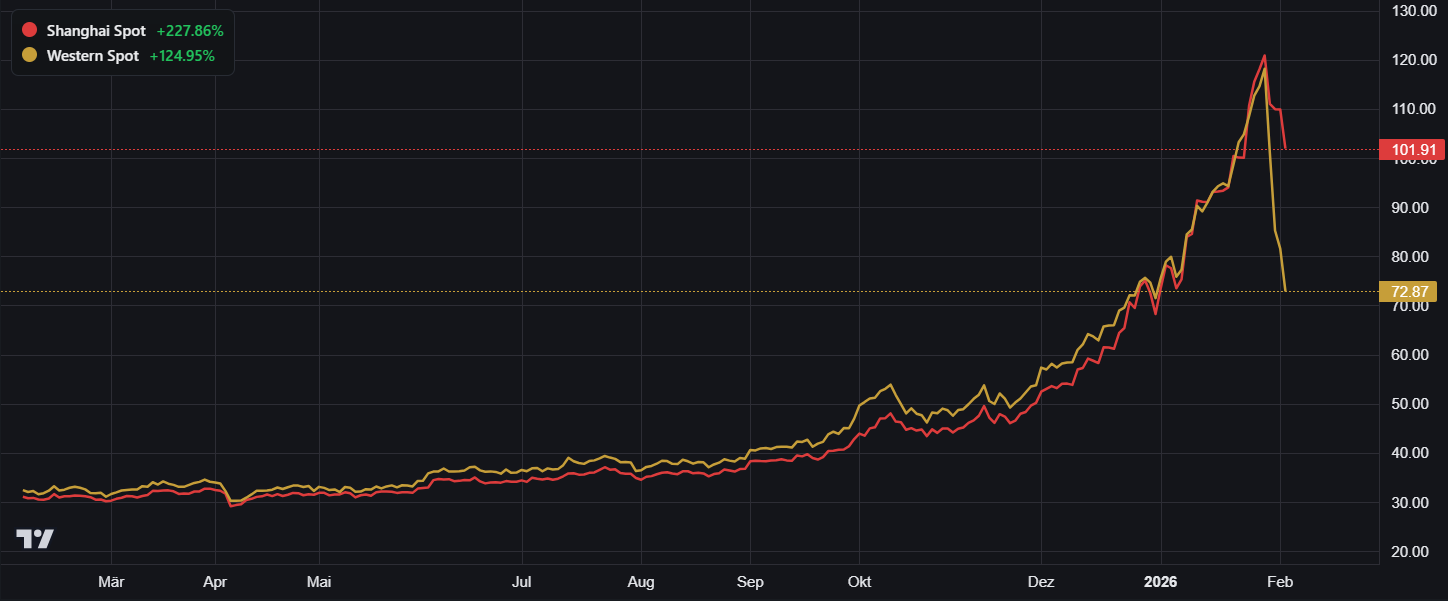Click the red Shanghai Spot legend dot

(x=29, y=31)
